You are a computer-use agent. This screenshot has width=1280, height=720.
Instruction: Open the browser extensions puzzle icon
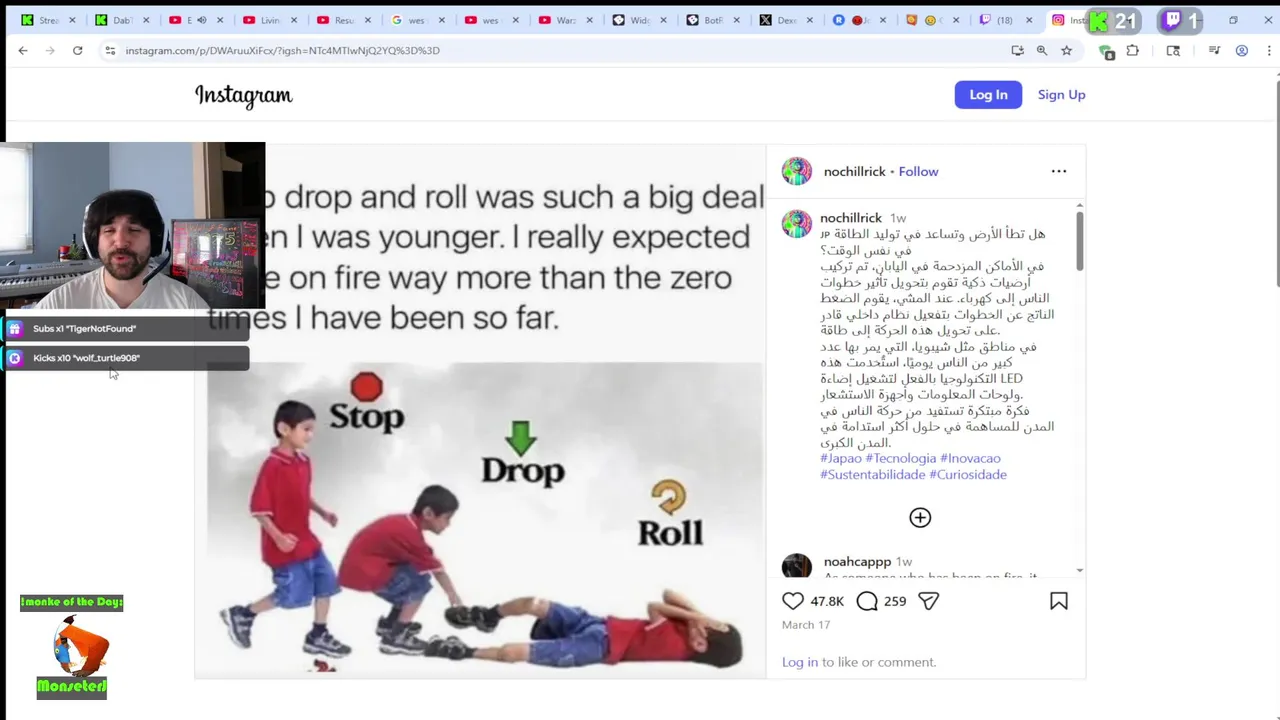[1133, 50]
